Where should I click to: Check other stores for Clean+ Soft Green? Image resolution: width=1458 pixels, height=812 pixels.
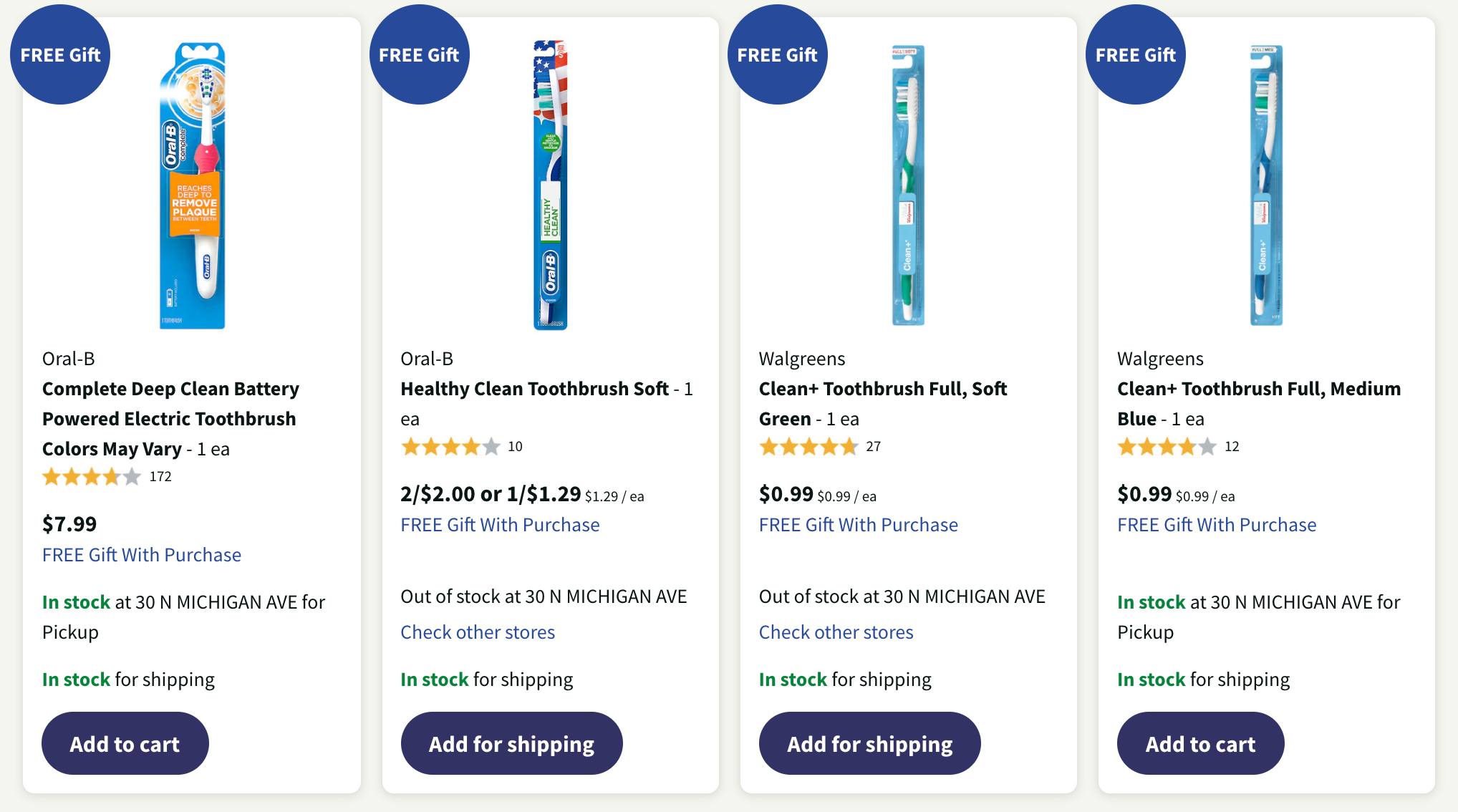836,632
